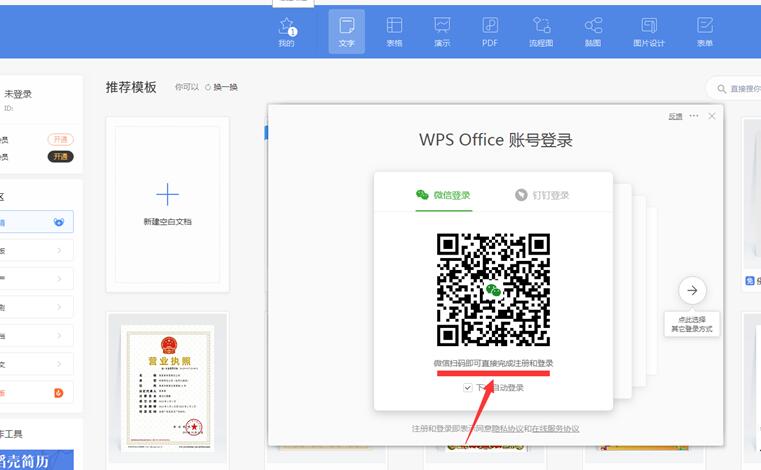Click the WeChat icon on the login tab
The height and width of the screenshot is (470, 761).
tap(422, 195)
